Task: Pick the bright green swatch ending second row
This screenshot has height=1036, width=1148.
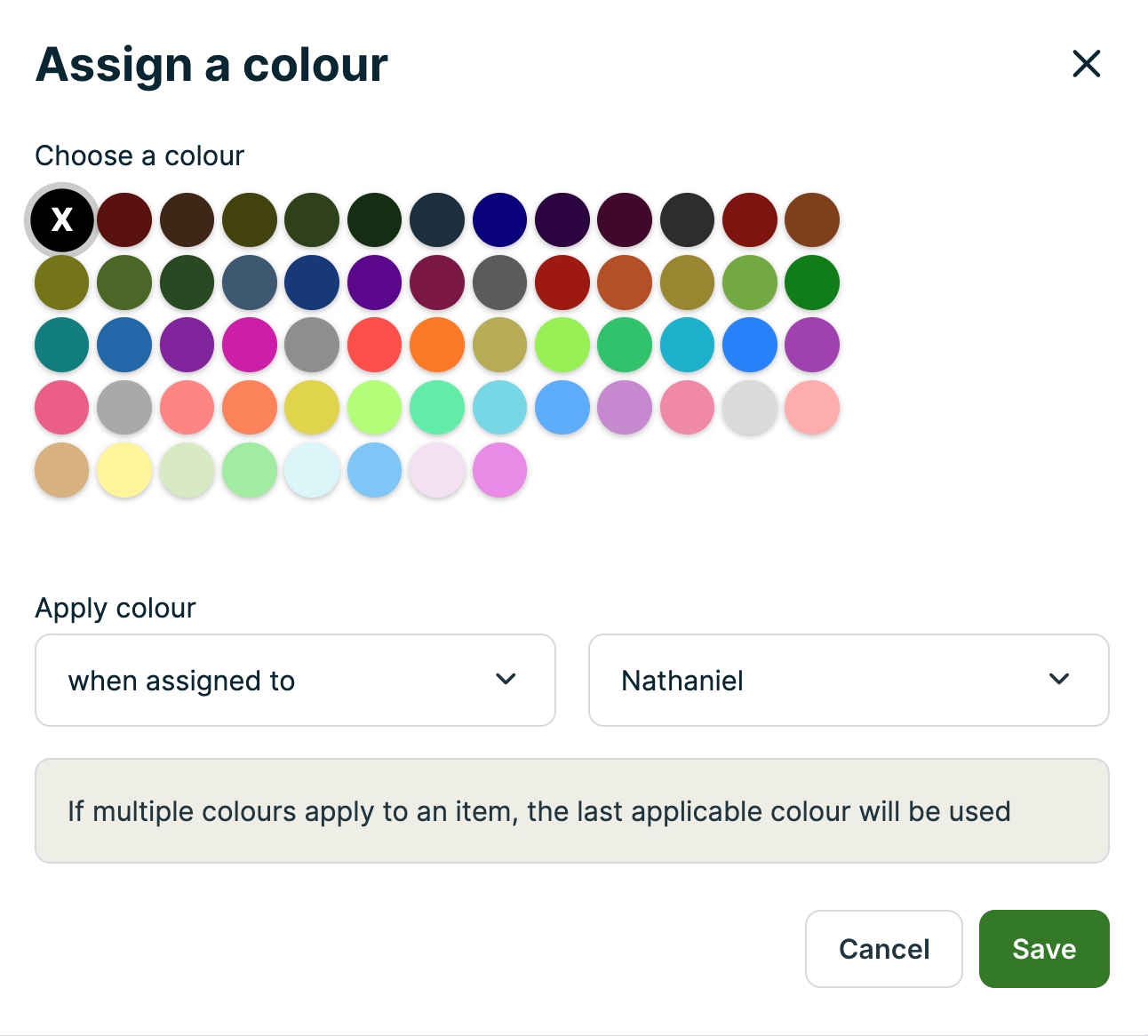Action: click(x=812, y=283)
